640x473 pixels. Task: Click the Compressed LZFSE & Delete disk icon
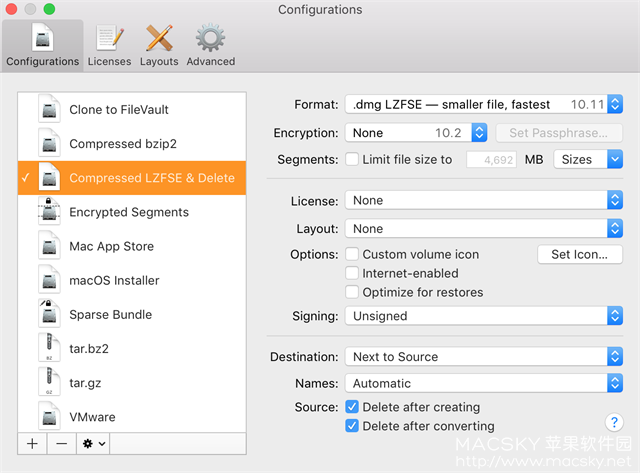pyautogui.click(x=49, y=178)
